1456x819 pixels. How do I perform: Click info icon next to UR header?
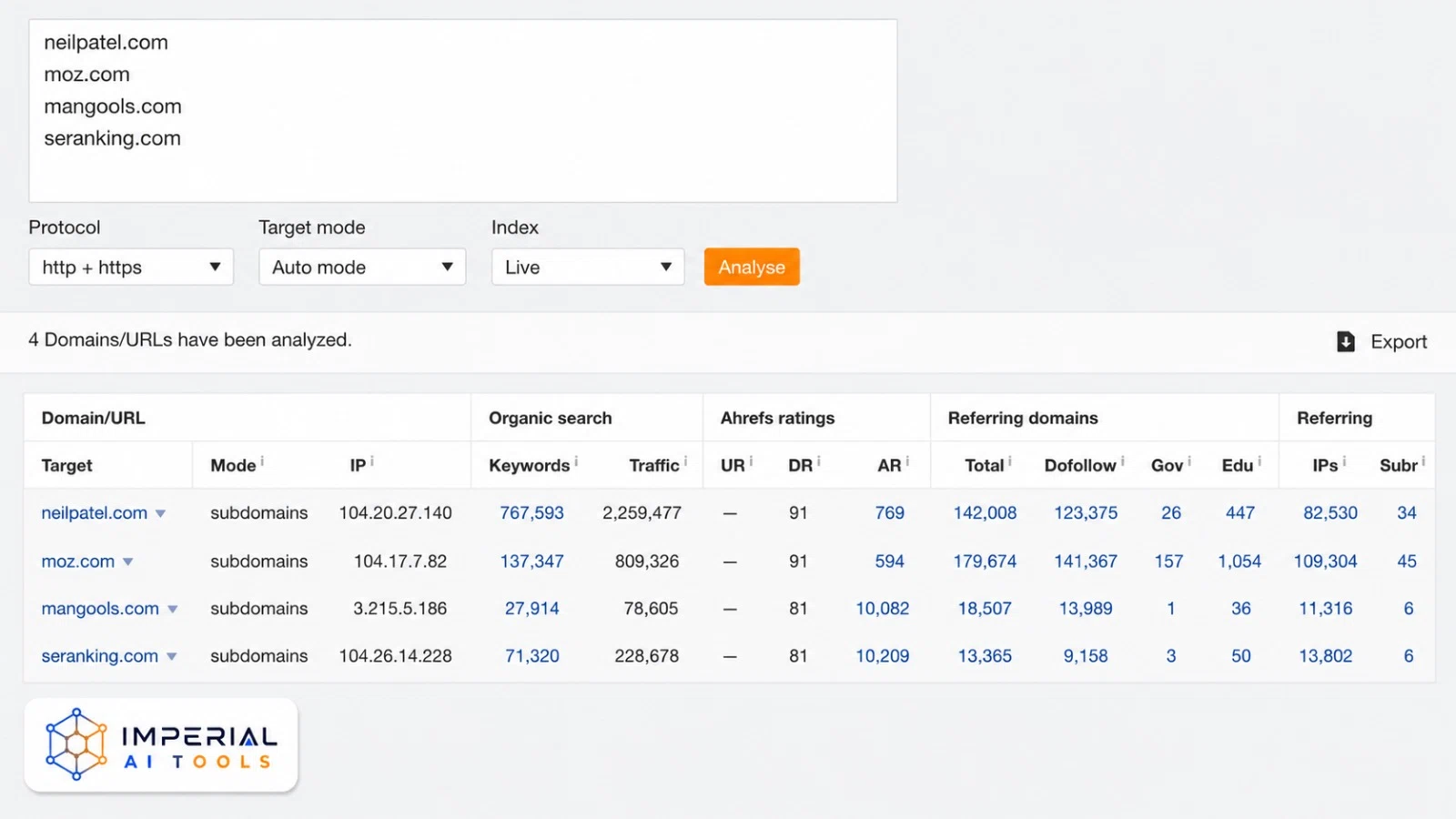(x=751, y=460)
